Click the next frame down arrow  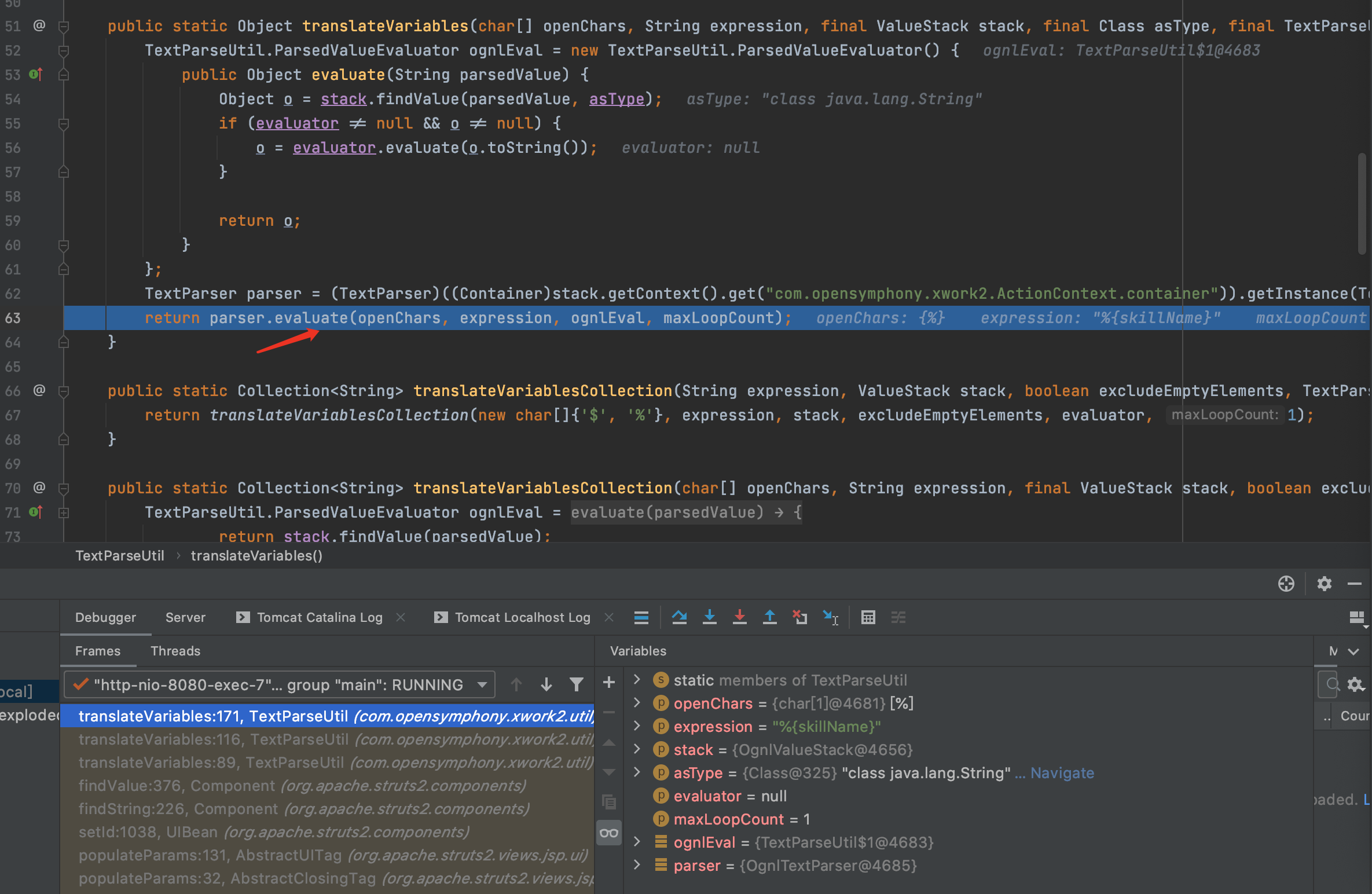[546, 685]
